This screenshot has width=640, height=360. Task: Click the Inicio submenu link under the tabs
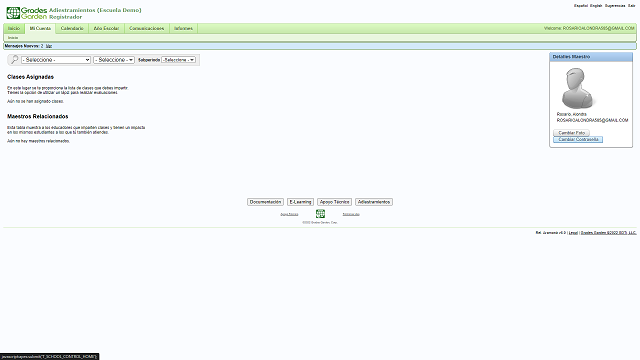[x=13, y=38]
